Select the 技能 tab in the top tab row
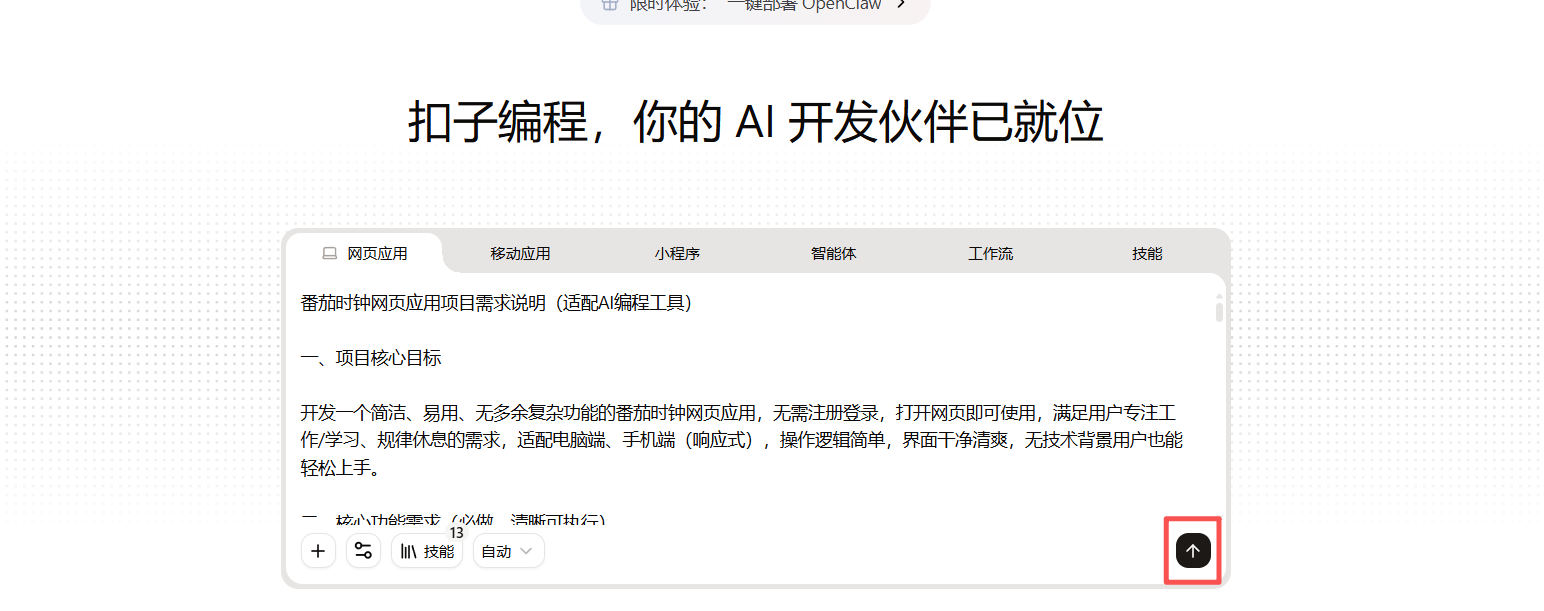1544x611 pixels. (x=1147, y=253)
